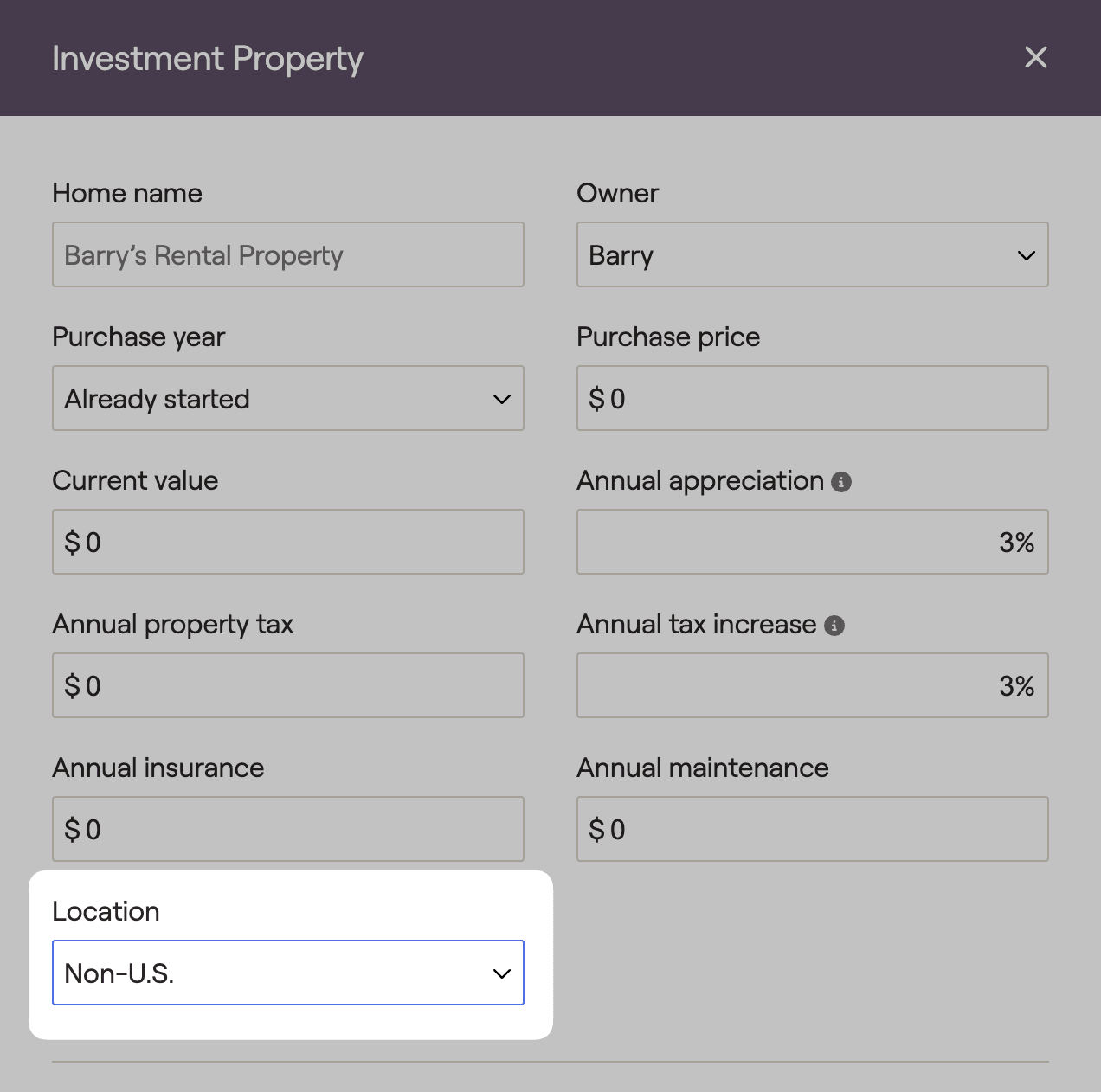Click the Annual property tax input

[x=287, y=686]
